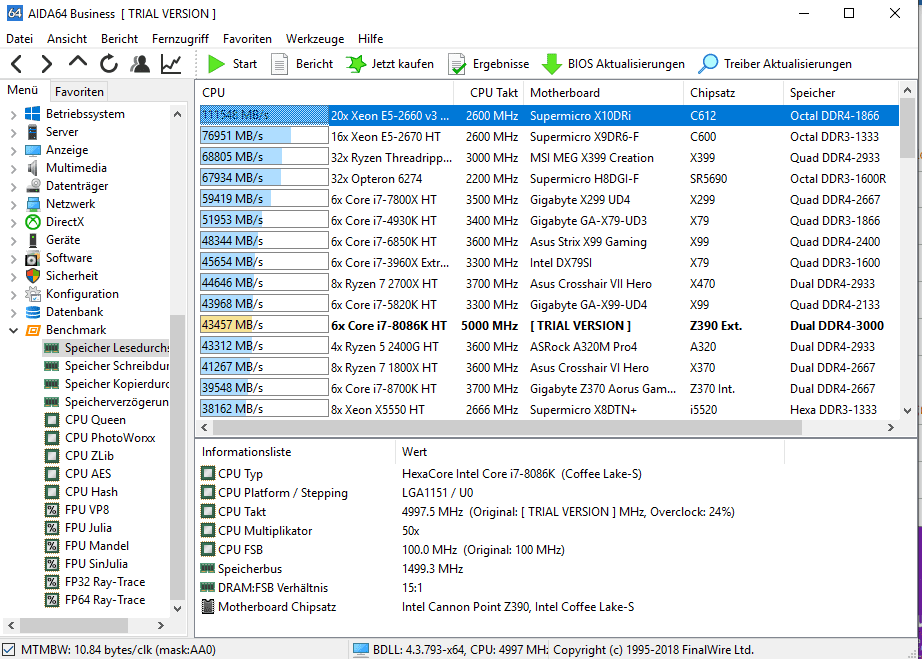Select the FP64 Ray-Trace benchmark
The width and height of the screenshot is (922, 659).
click(105, 600)
